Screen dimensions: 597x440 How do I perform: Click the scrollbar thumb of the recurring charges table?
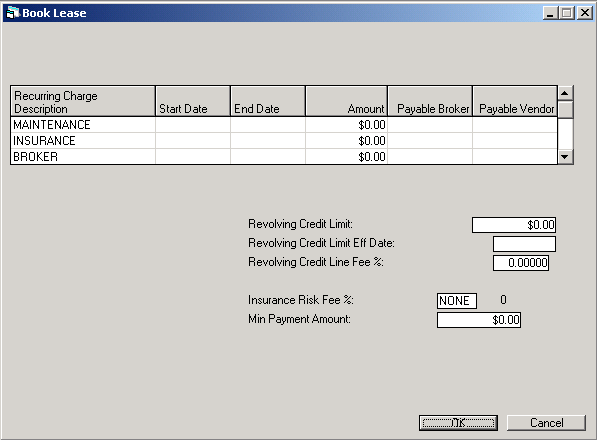click(565, 110)
